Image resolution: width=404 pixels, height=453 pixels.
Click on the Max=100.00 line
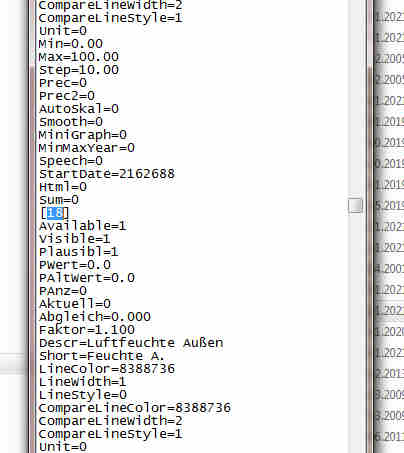point(79,57)
